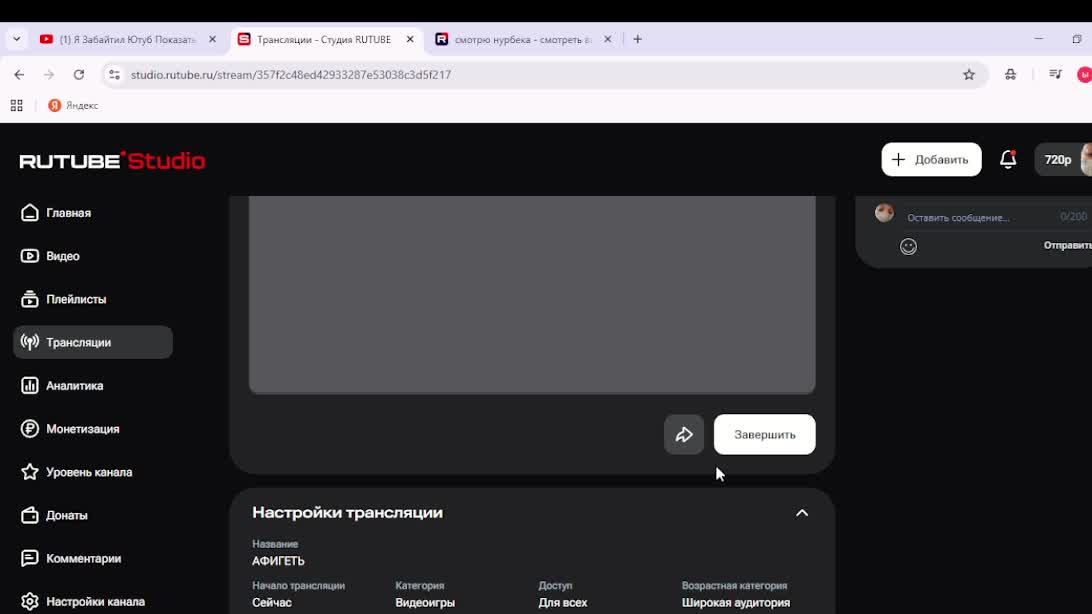This screenshot has width=1092, height=614.
Task: Open the Яндекс bookmark
Action: point(73,106)
